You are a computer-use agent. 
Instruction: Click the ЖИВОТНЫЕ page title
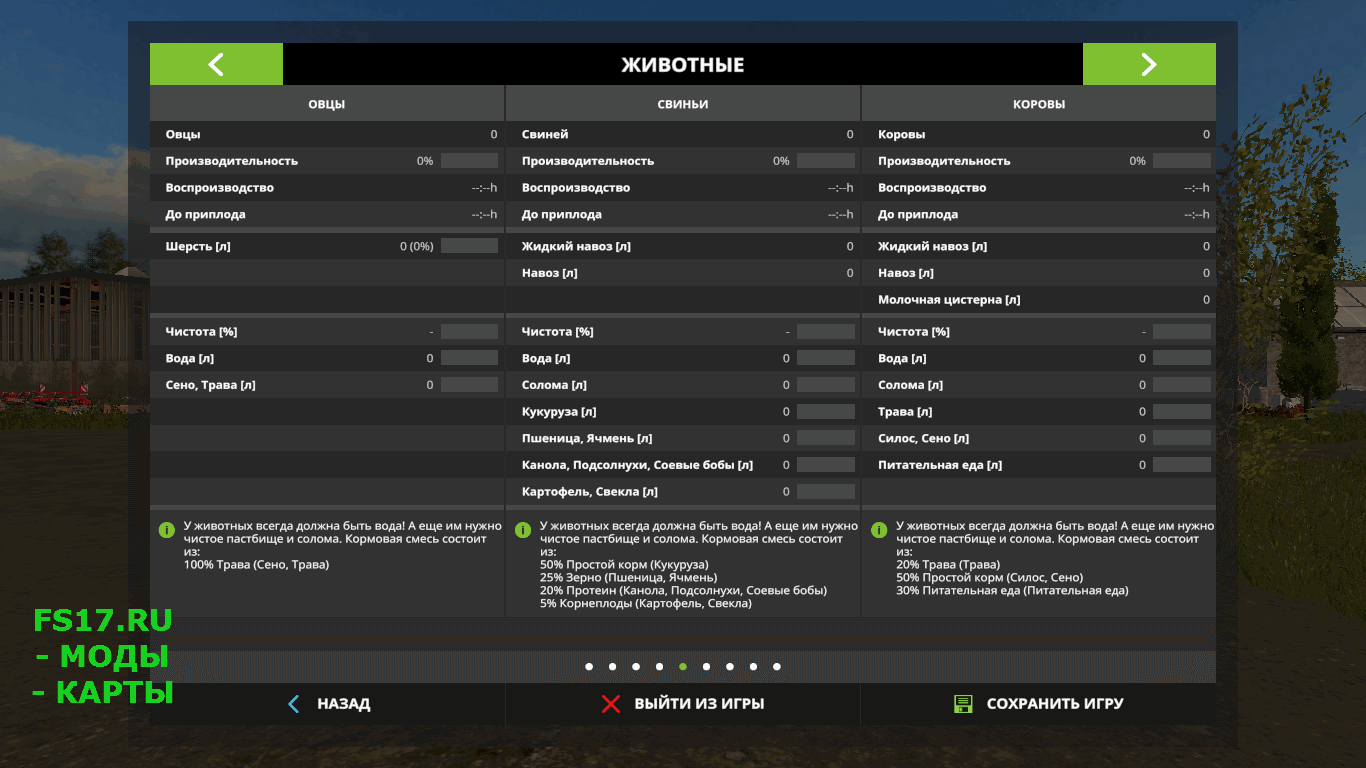pos(683,65)
